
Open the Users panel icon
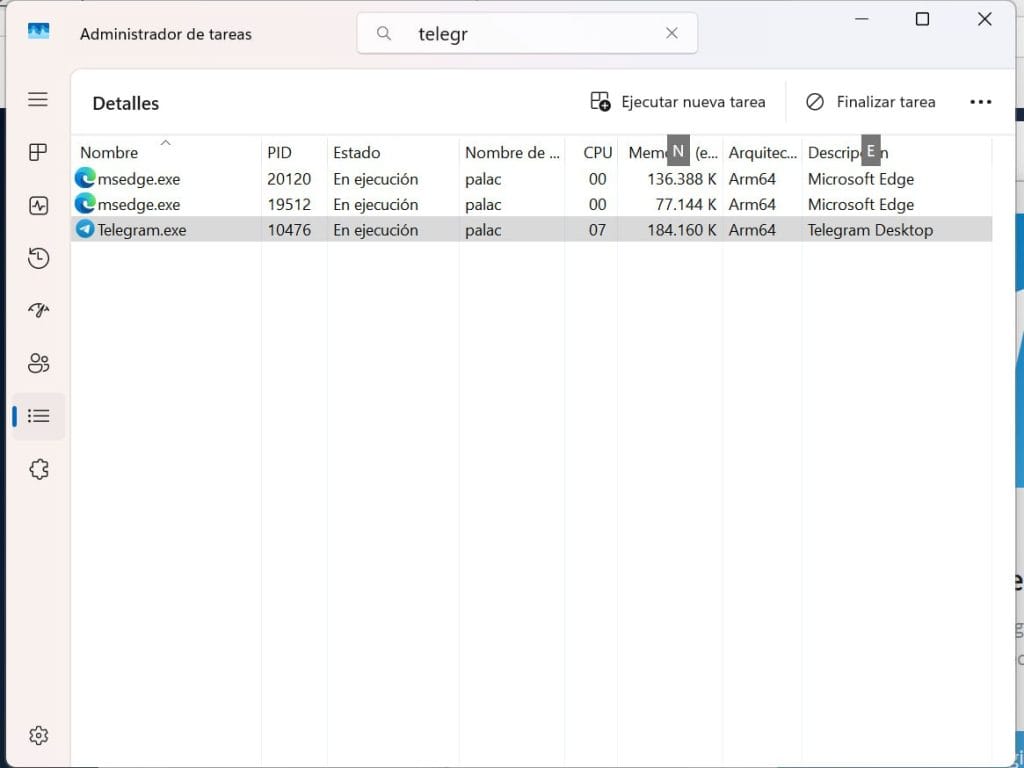click(x=38, y=363)
